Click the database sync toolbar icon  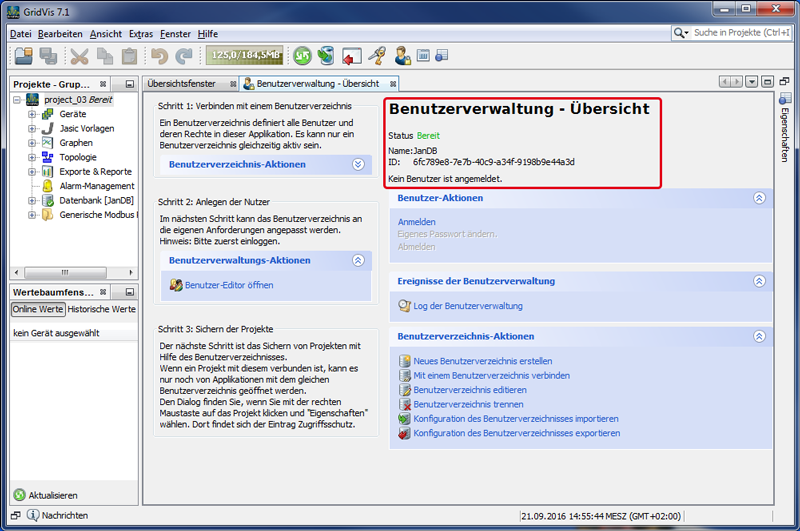tap(326, 56)
